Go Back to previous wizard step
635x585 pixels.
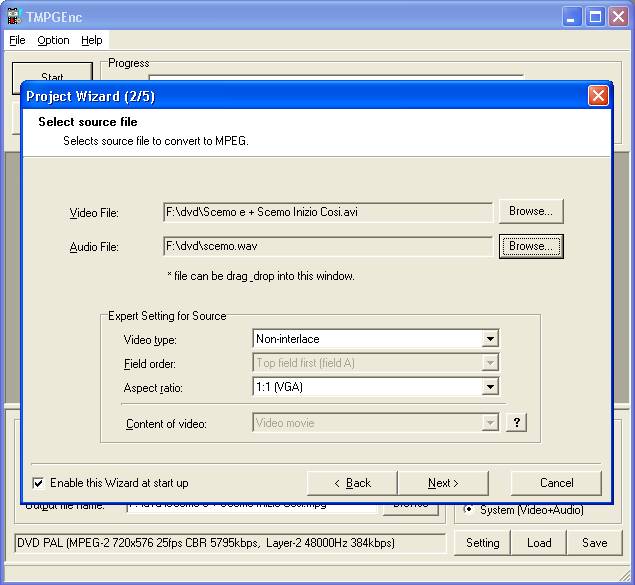(352, 483)
